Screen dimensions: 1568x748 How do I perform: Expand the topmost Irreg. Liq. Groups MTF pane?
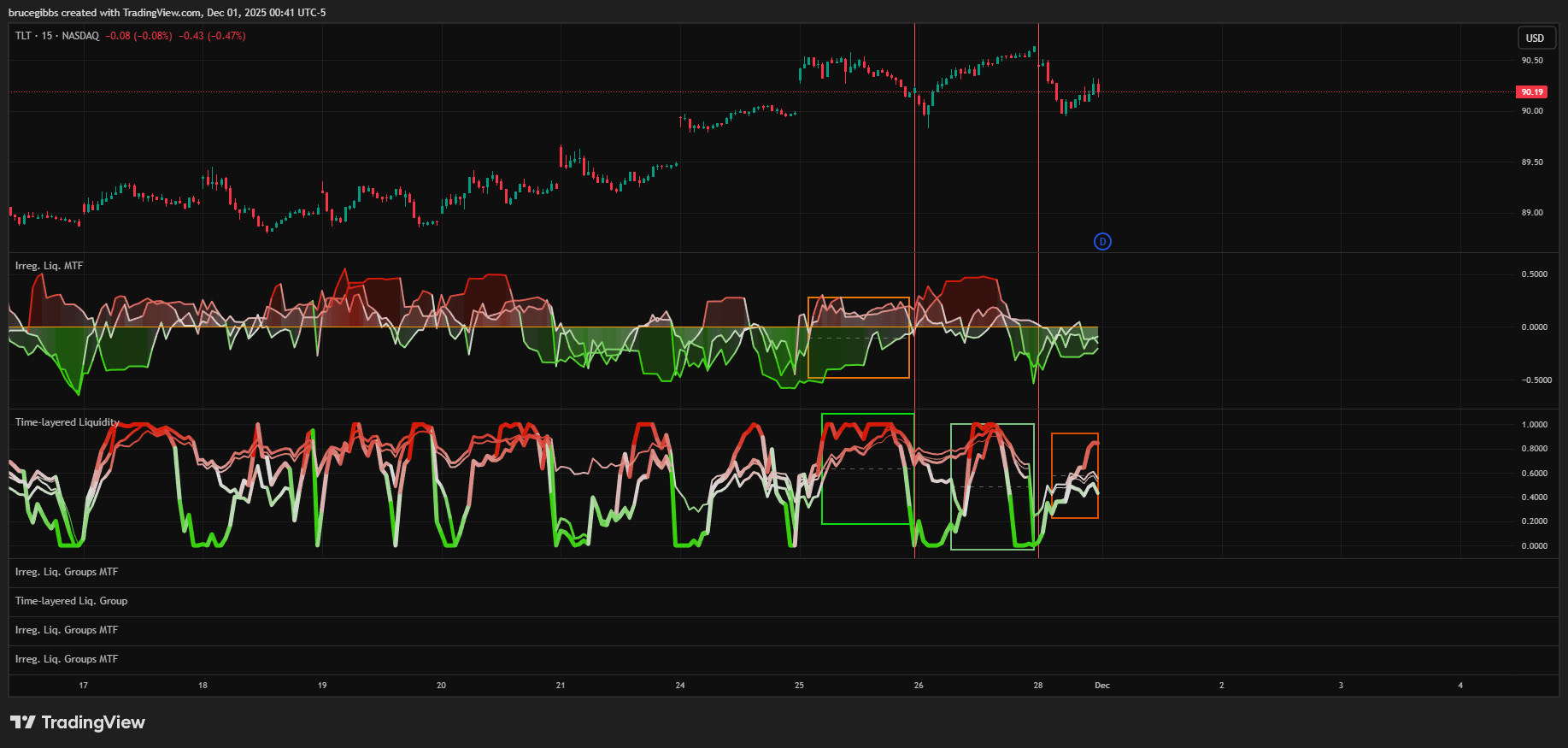coord(67,572)
